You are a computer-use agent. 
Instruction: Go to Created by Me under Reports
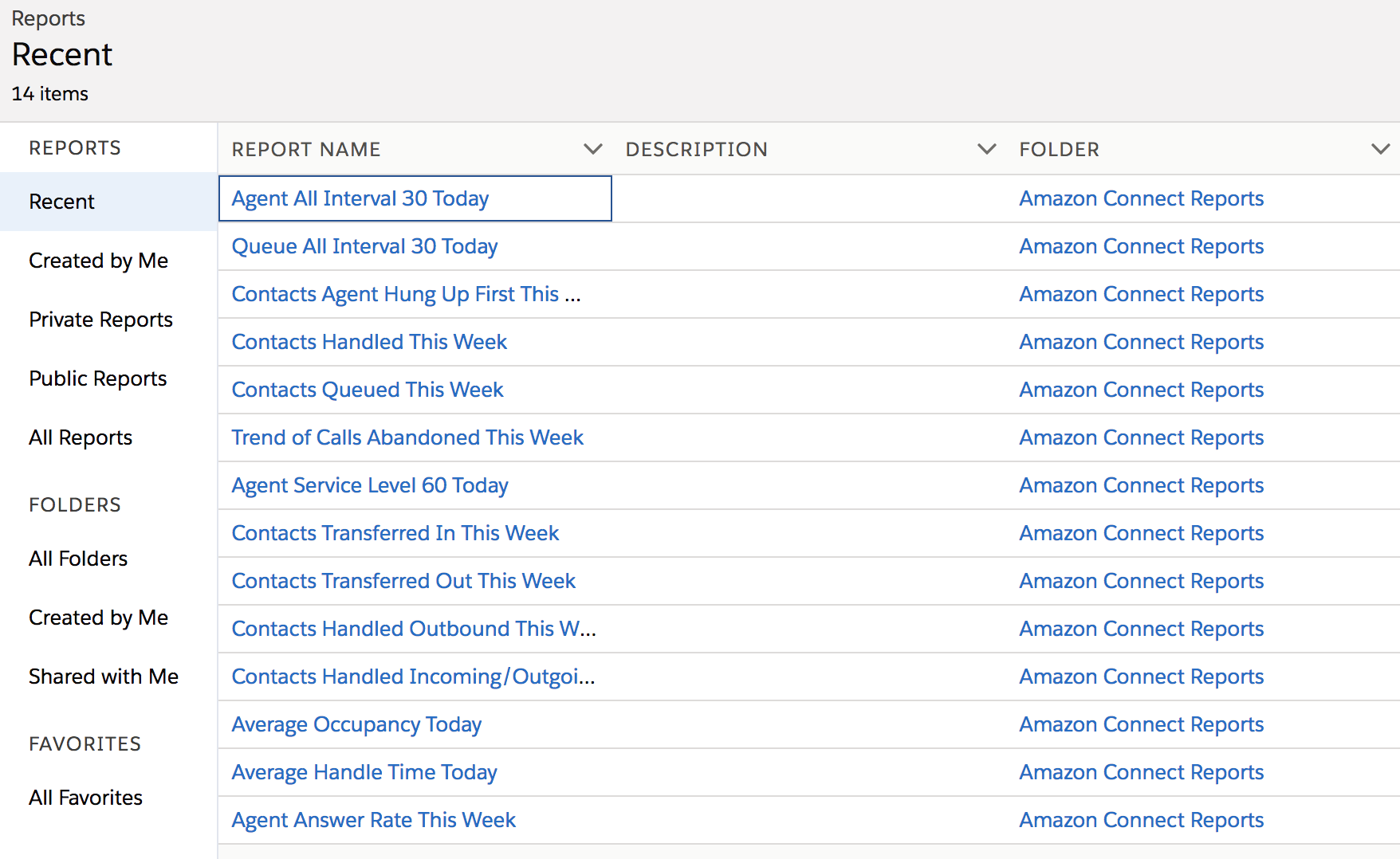(98, 261)
